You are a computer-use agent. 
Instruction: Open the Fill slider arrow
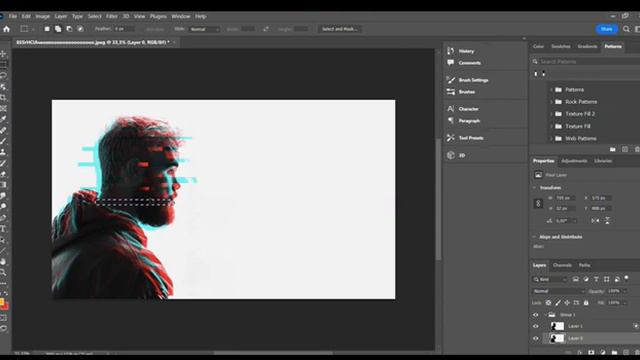624,303
